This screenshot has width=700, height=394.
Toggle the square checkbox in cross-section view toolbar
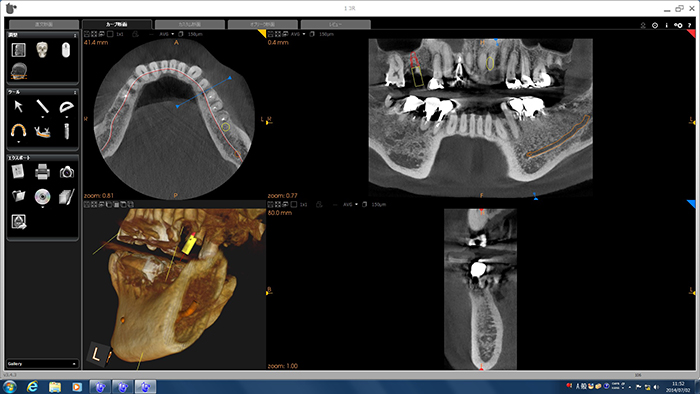pyautogui.click(x=293, y=204)
